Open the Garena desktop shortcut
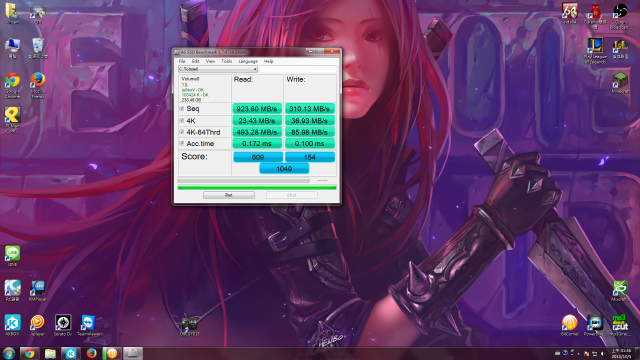This screenshot has width=640, height=360. point(595,16)
